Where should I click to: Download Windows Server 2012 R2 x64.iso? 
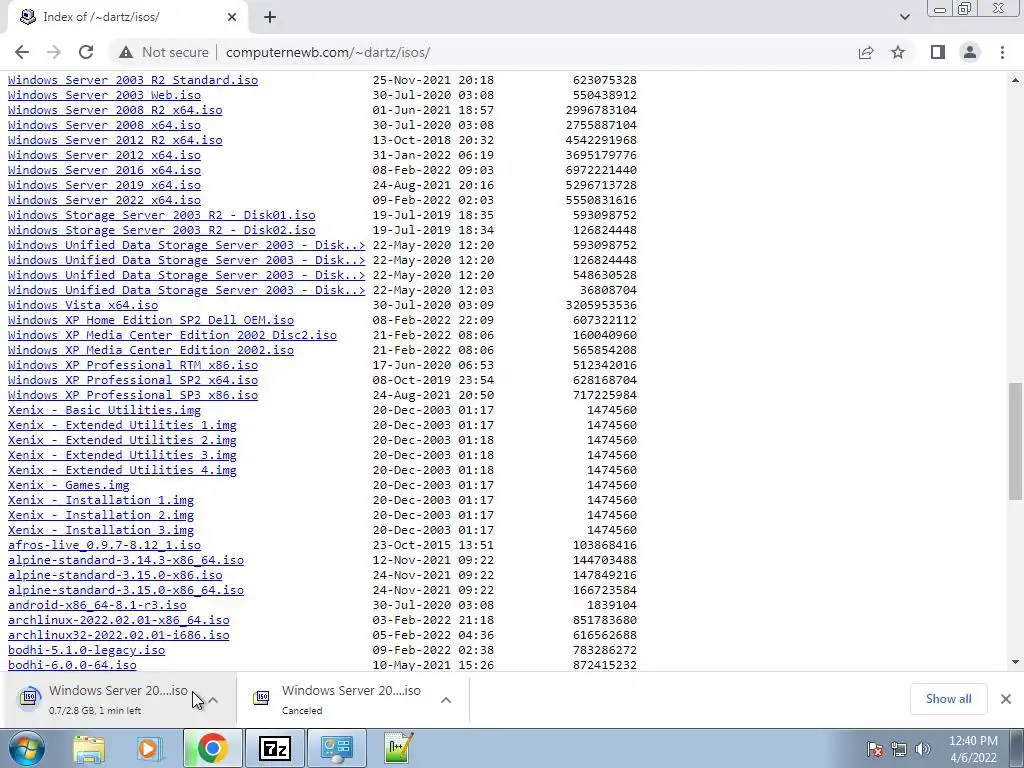click(115, 140)
